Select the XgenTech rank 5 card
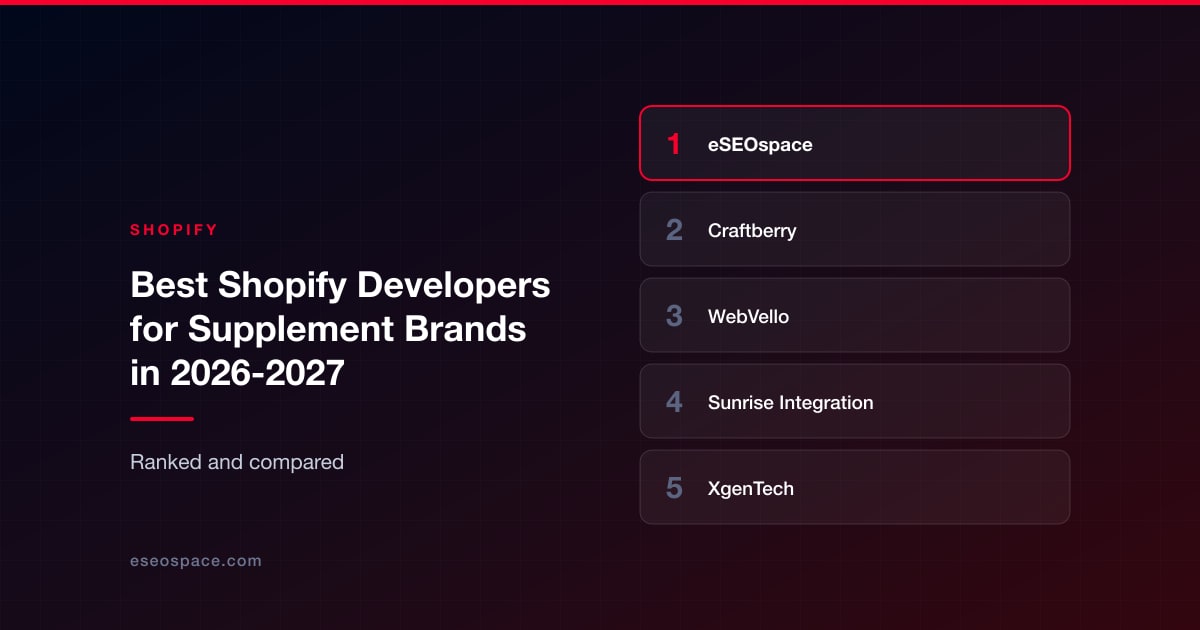 click(x=855, y=487)
